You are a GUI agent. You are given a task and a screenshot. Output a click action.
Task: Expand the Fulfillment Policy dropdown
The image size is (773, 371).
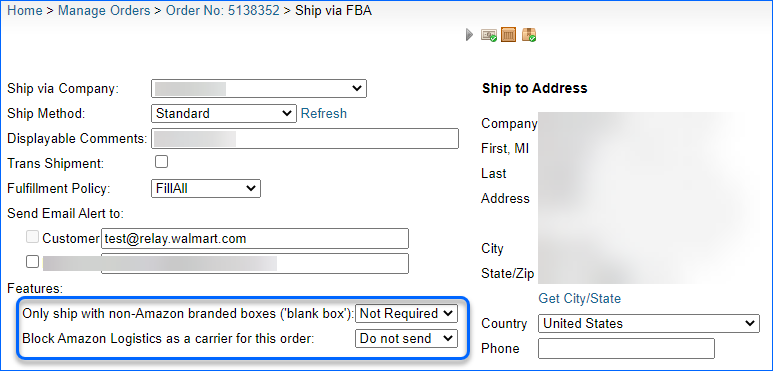206,188
